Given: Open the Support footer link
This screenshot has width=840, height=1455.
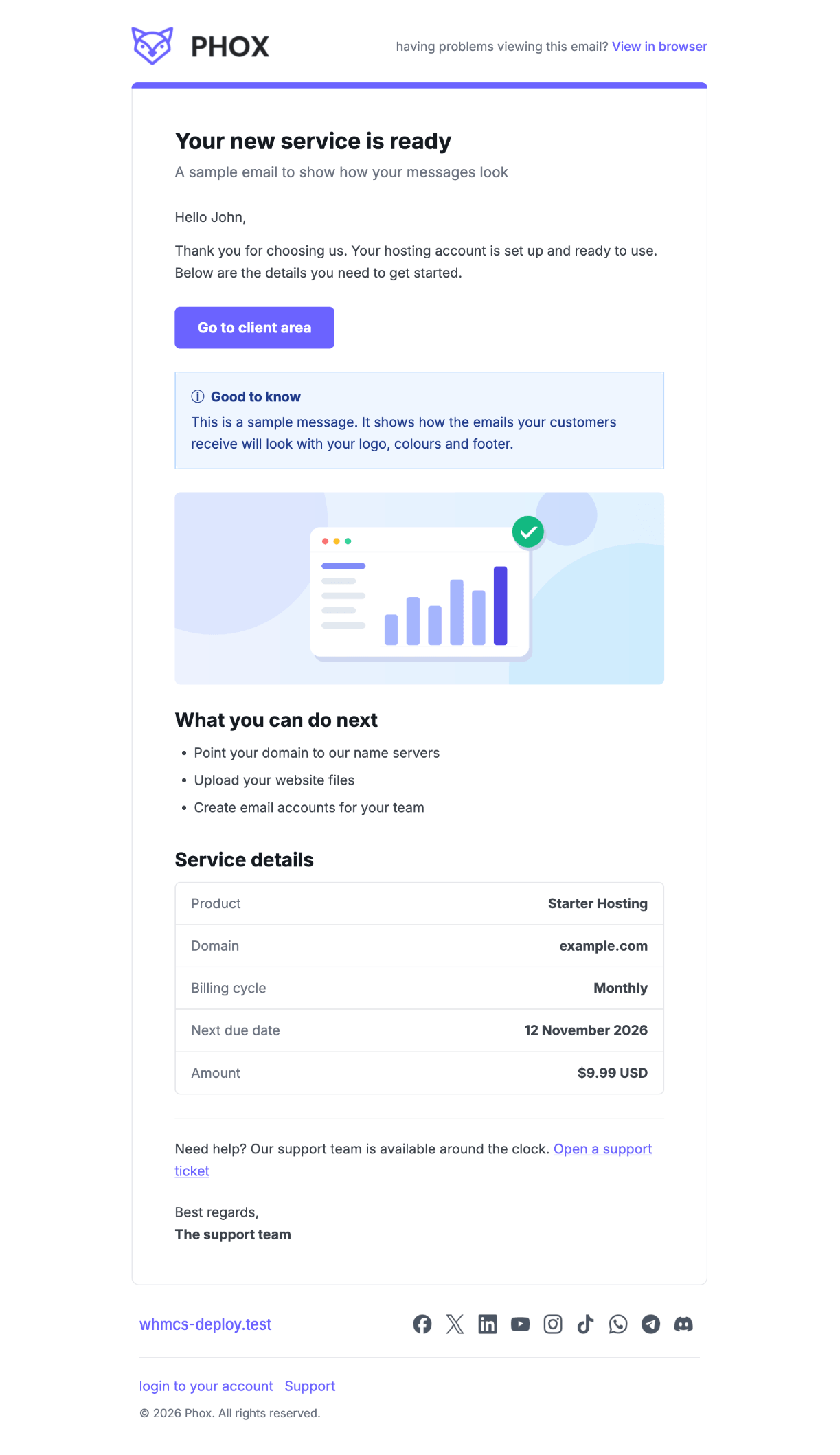Looking at the screenshot, I should [310, 1386].
